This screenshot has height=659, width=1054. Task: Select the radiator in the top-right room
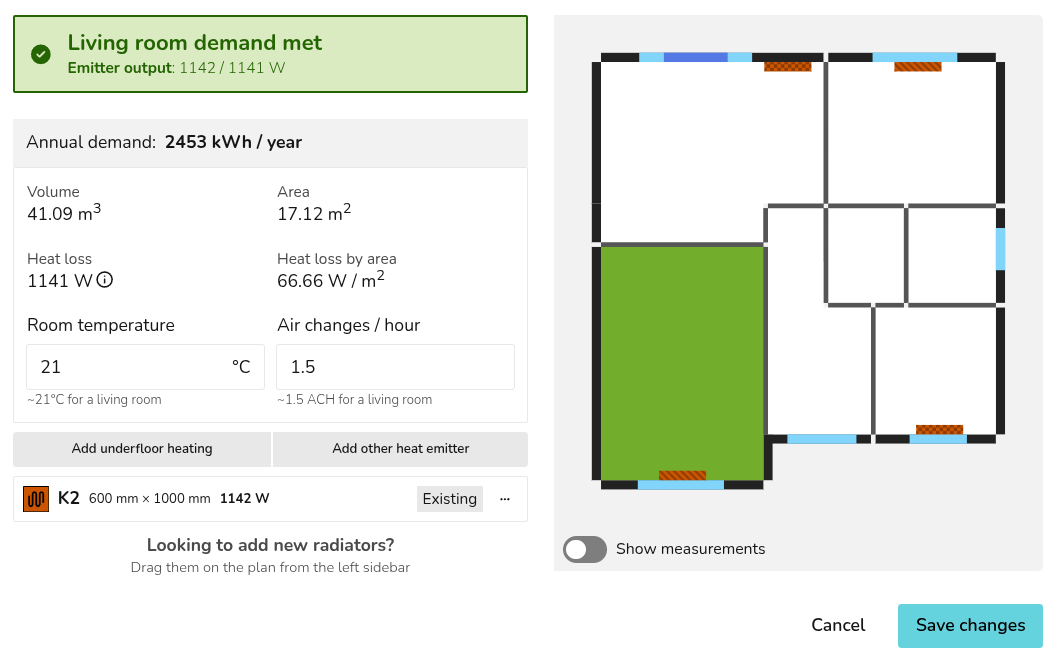917,67
